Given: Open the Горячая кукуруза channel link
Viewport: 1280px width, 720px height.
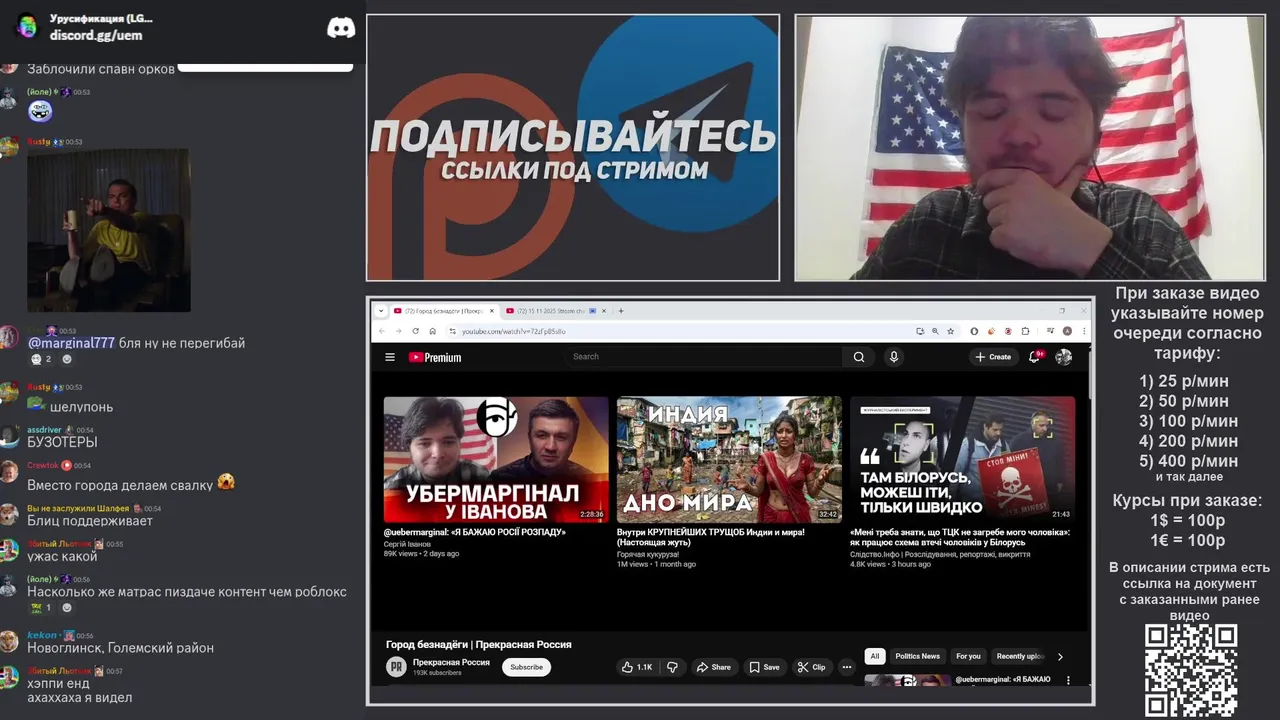Looking at the screenshot, I should coord(648,554).
